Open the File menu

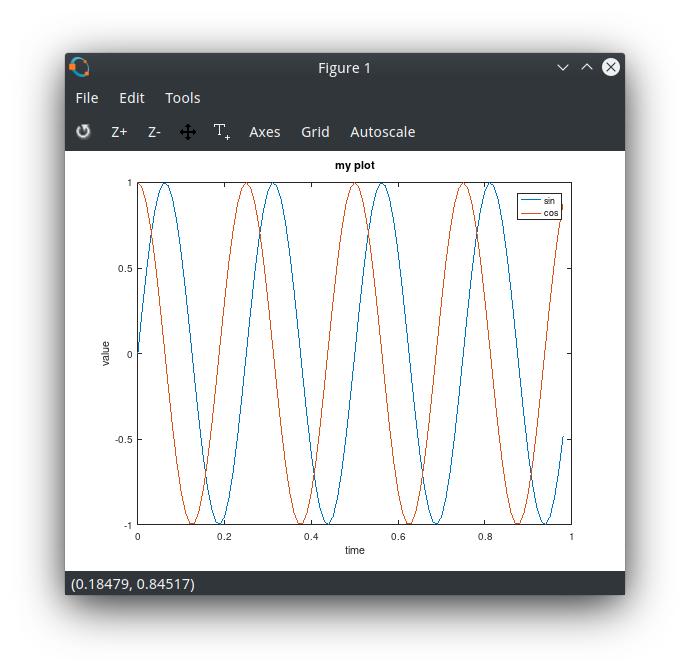point(87,98)
